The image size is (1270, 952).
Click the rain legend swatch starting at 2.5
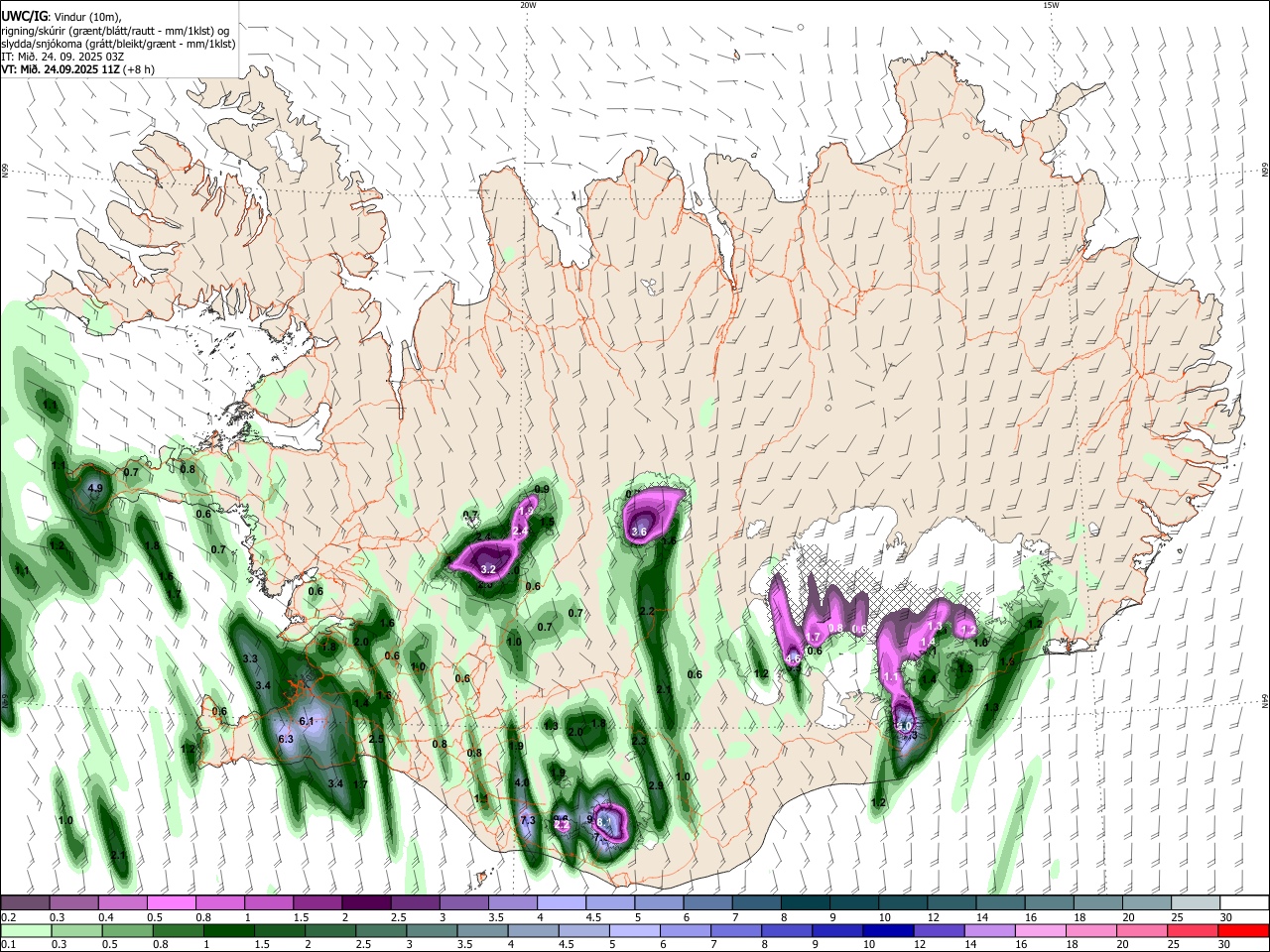click(x=381, y=930)
